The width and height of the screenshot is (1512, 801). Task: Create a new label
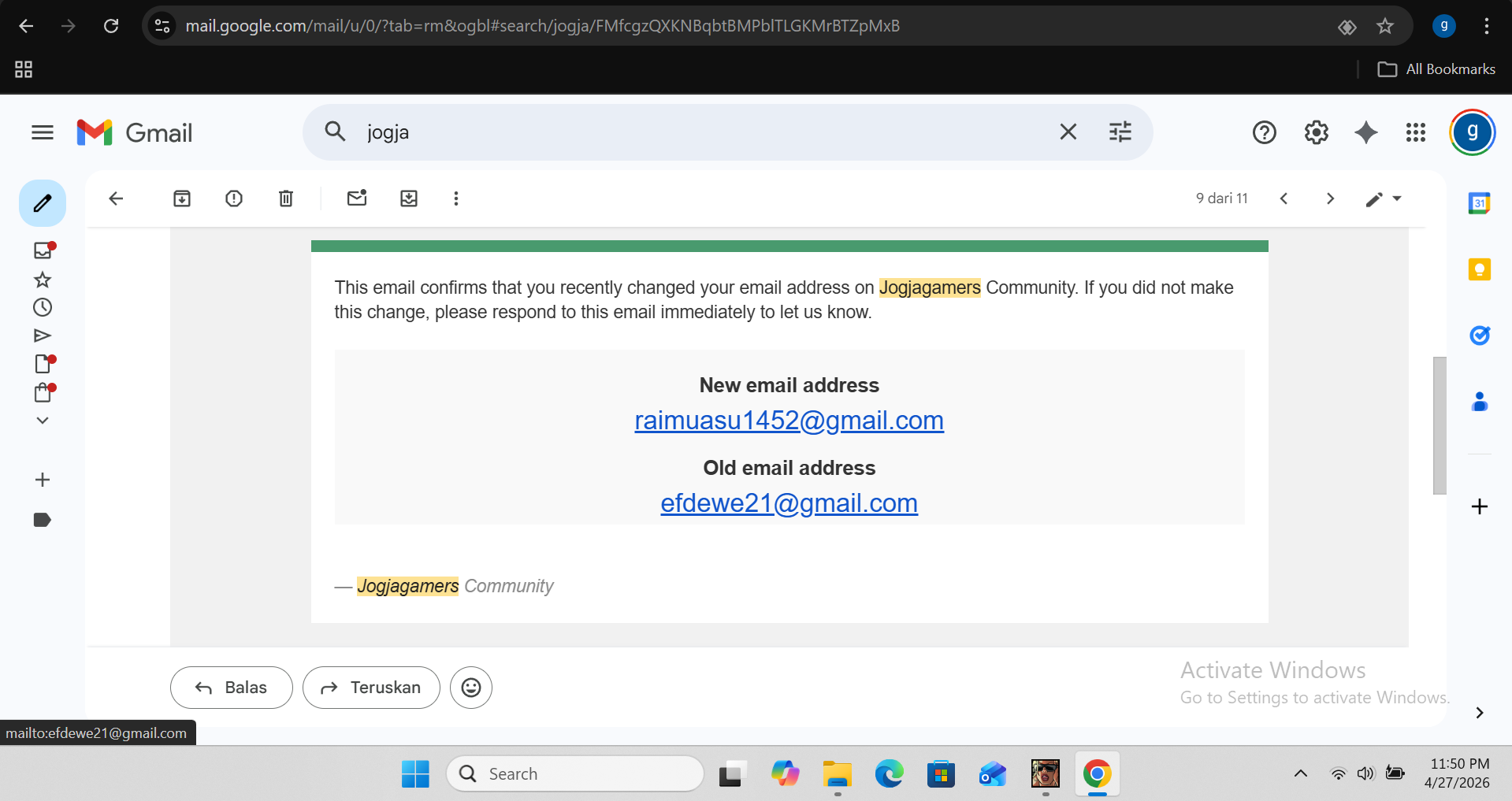(x=43, y=480)
